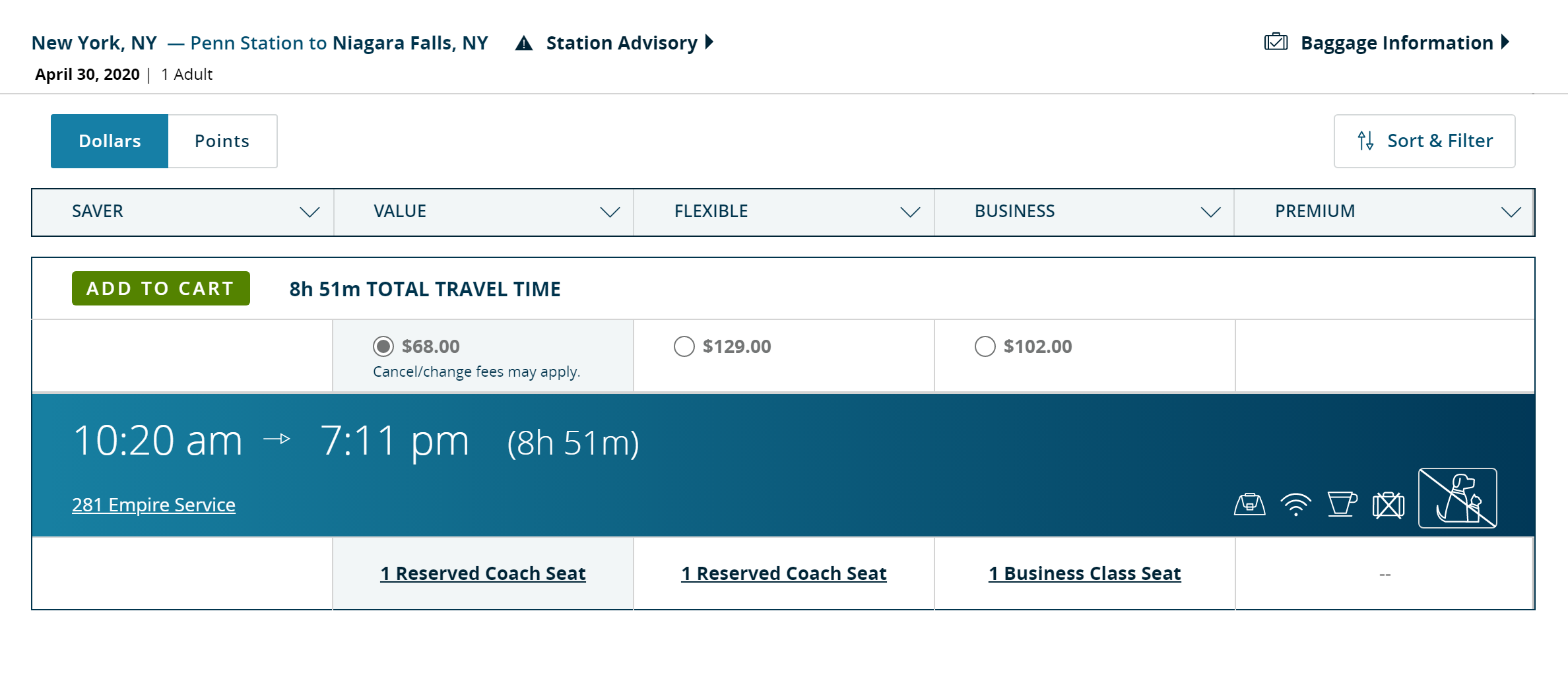Click the no checked baggage icon
The image size is (1568, 673).
[x=1388, y=505]
